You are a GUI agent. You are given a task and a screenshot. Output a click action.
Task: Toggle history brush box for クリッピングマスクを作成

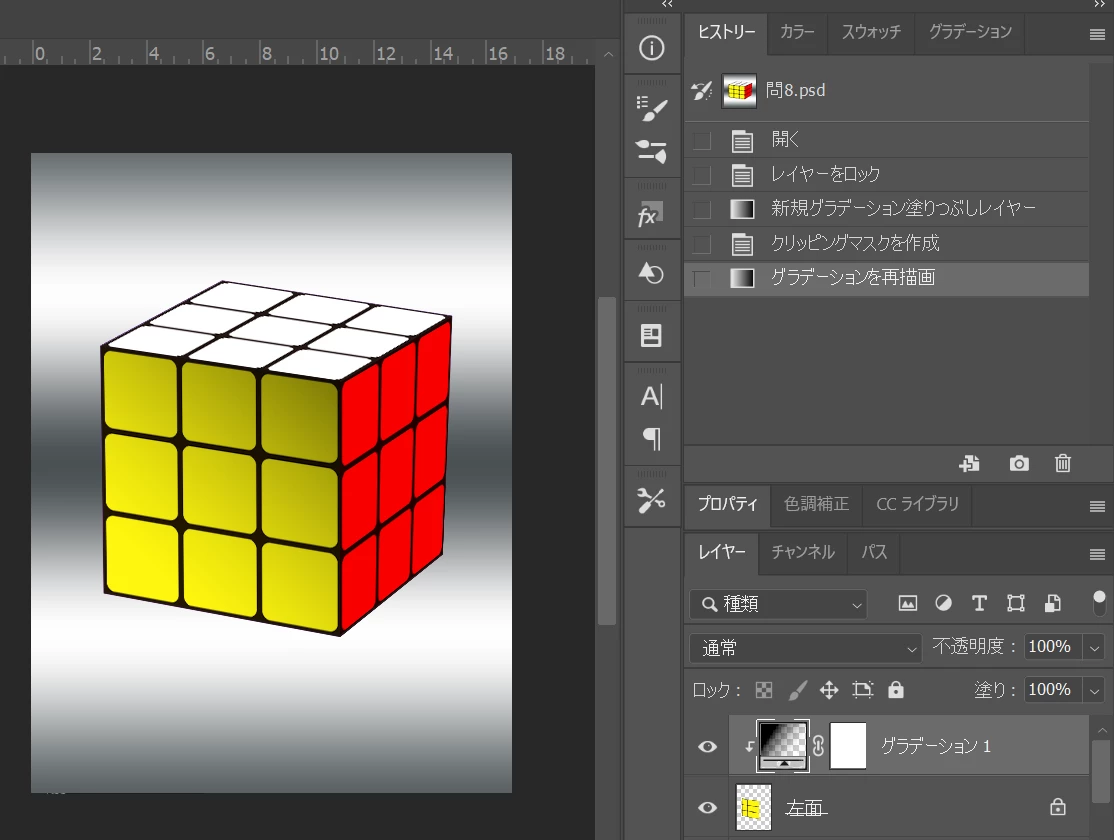click(702, 244)
